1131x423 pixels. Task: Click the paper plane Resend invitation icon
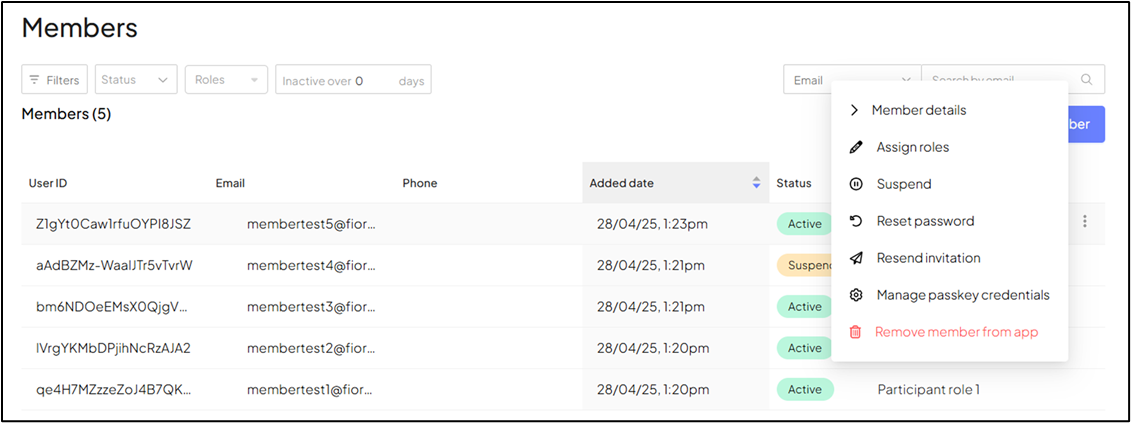point(855,258)
